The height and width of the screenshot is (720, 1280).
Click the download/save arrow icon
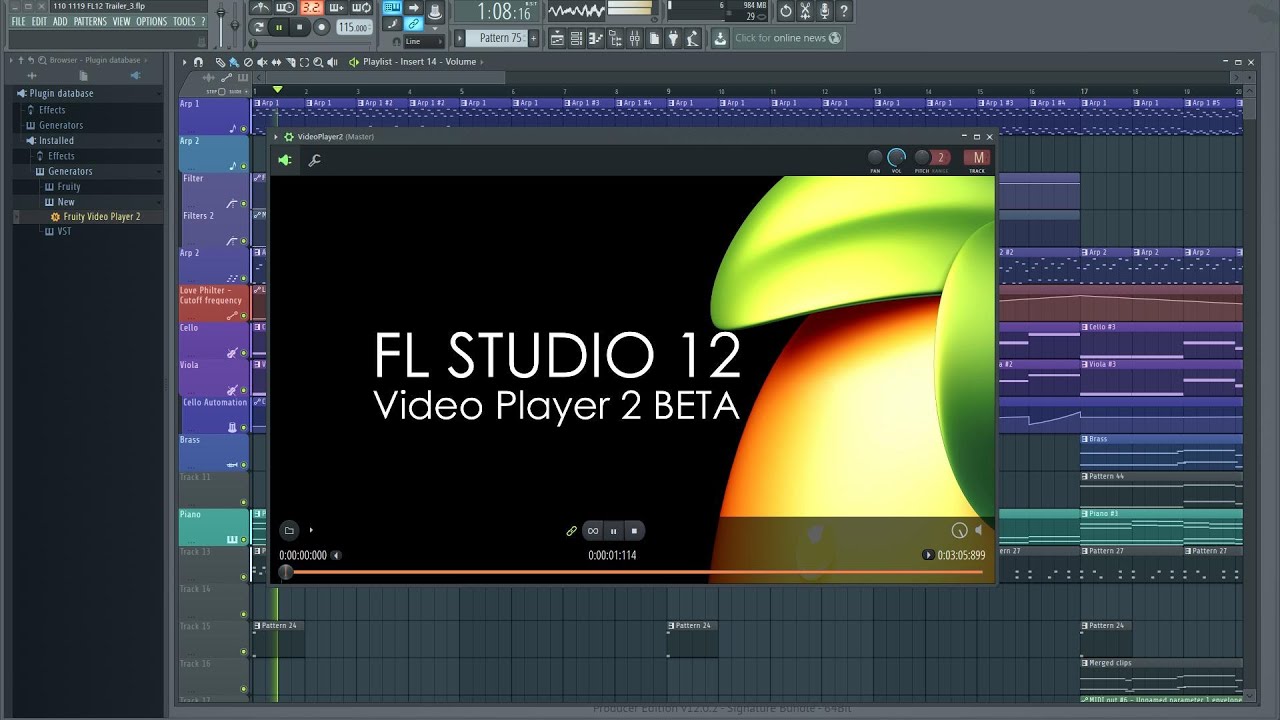pyautogui.click(x=719, y=38)
